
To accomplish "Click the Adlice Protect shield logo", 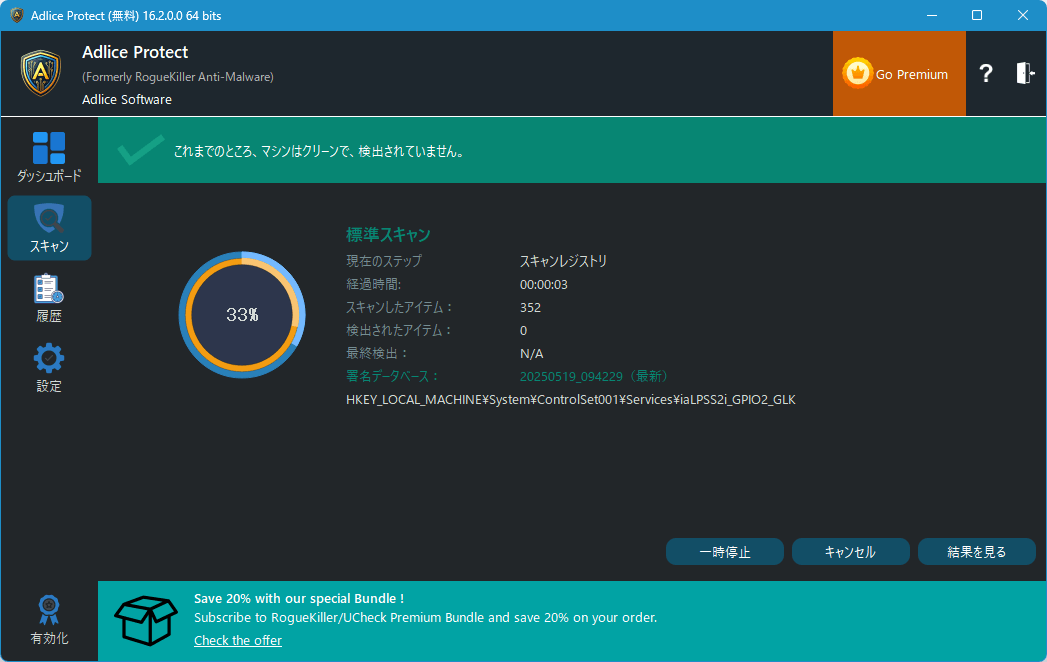I will click(x=41, y=73).
